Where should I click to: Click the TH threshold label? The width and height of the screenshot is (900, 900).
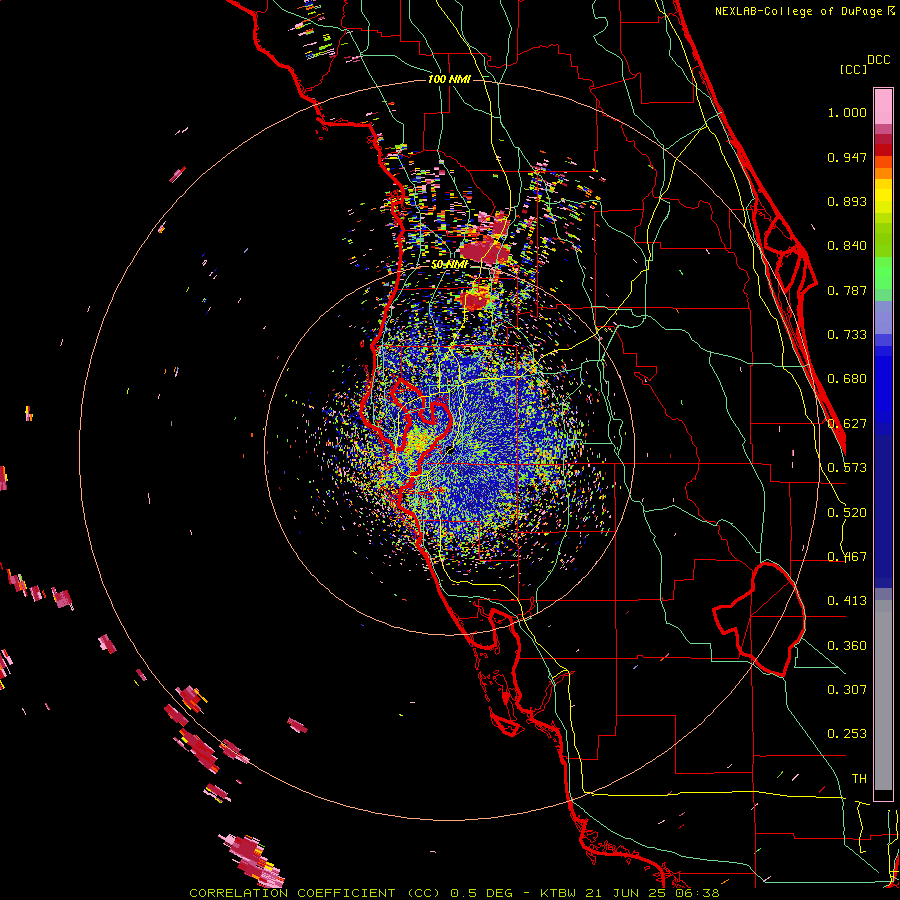coord(859,779)
